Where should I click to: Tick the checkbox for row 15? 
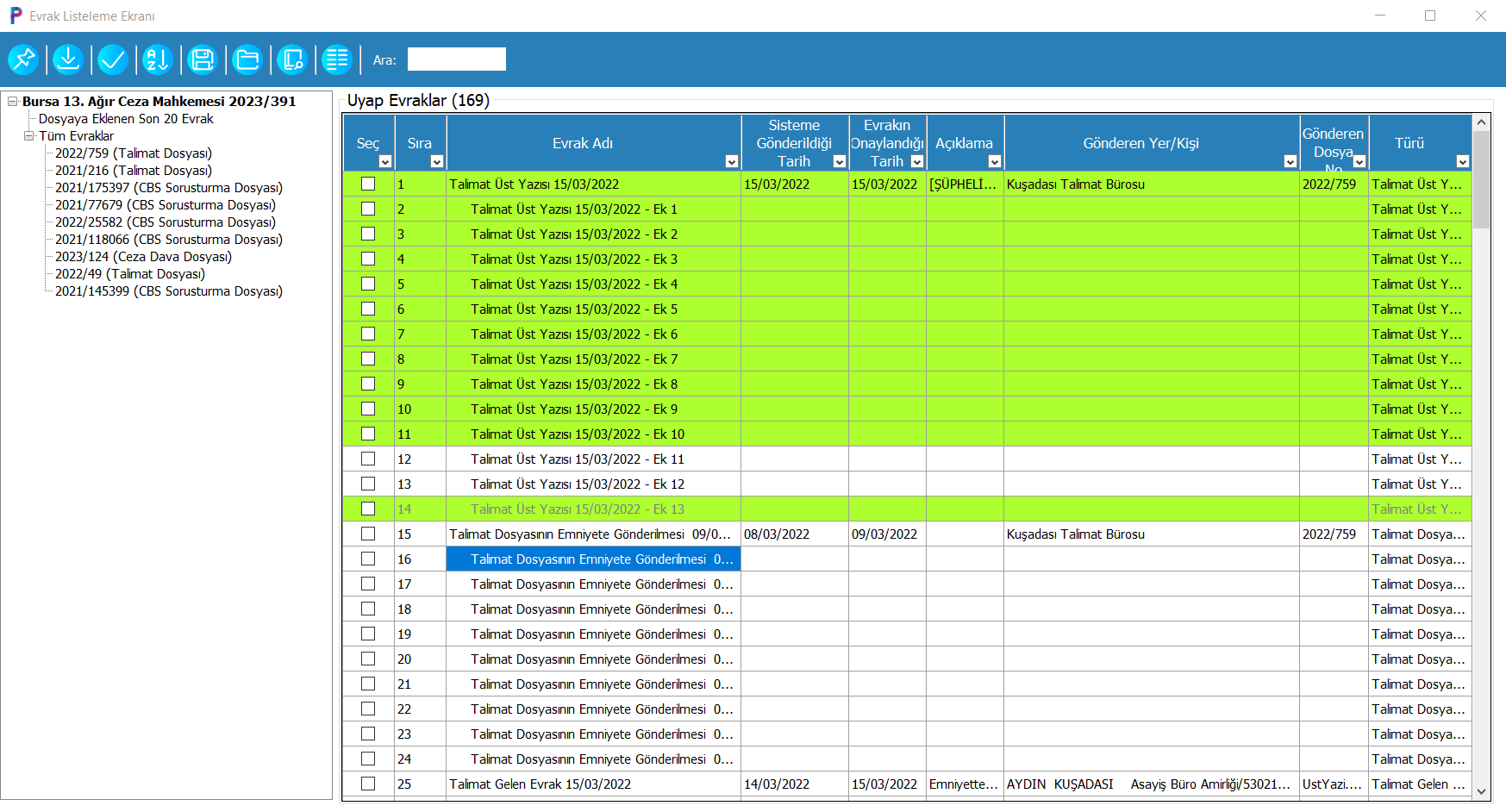coord(368,534)
